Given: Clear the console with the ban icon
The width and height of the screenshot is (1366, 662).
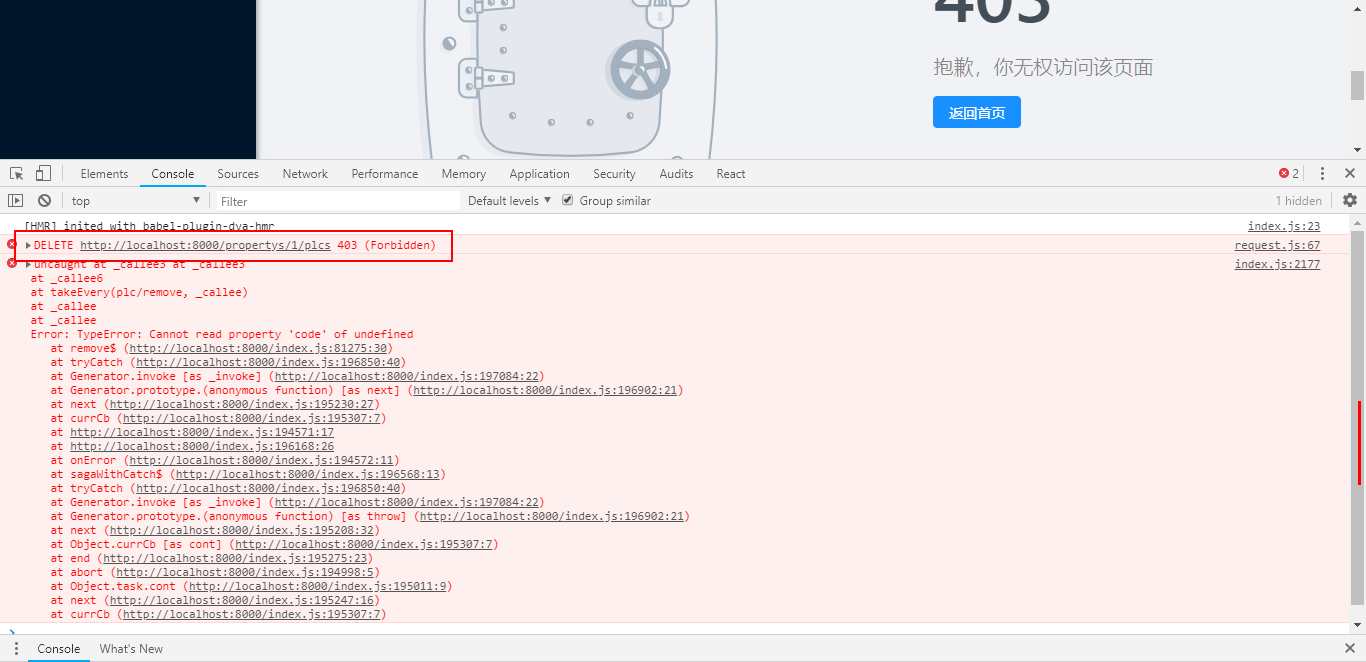Looking at the screenshot, I should point(44,200).
